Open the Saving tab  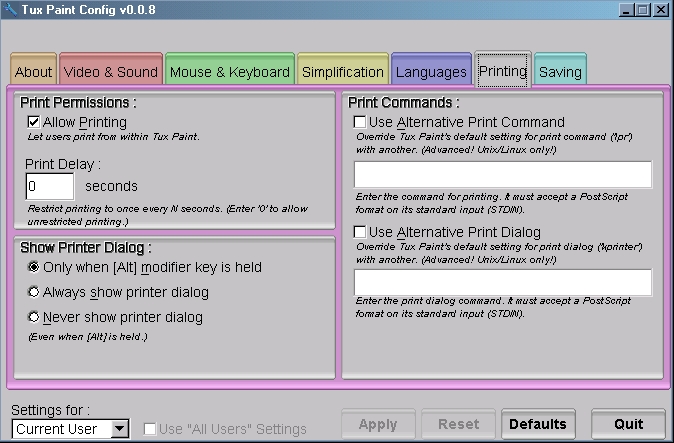[559, 72]
